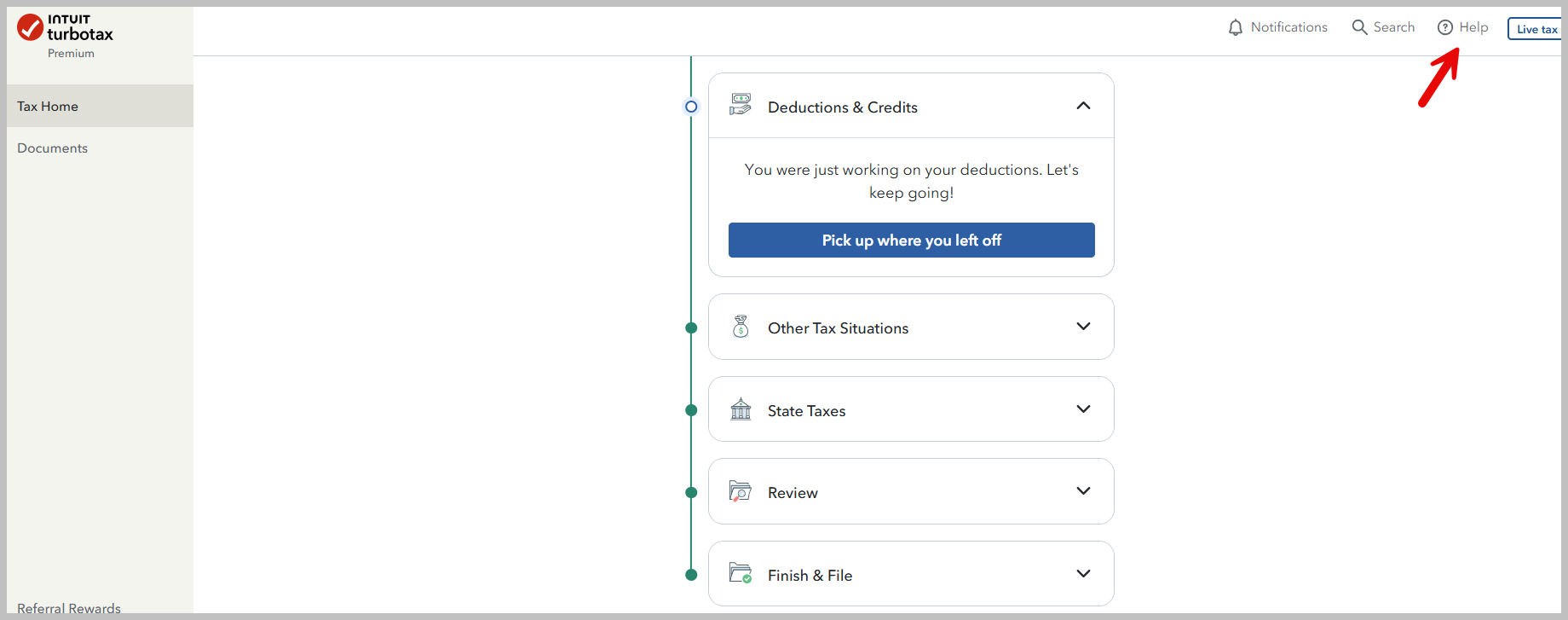Open the Notifications bell icon
Viewport: 1568px width, 620px height.
[x=1236, y=28]
